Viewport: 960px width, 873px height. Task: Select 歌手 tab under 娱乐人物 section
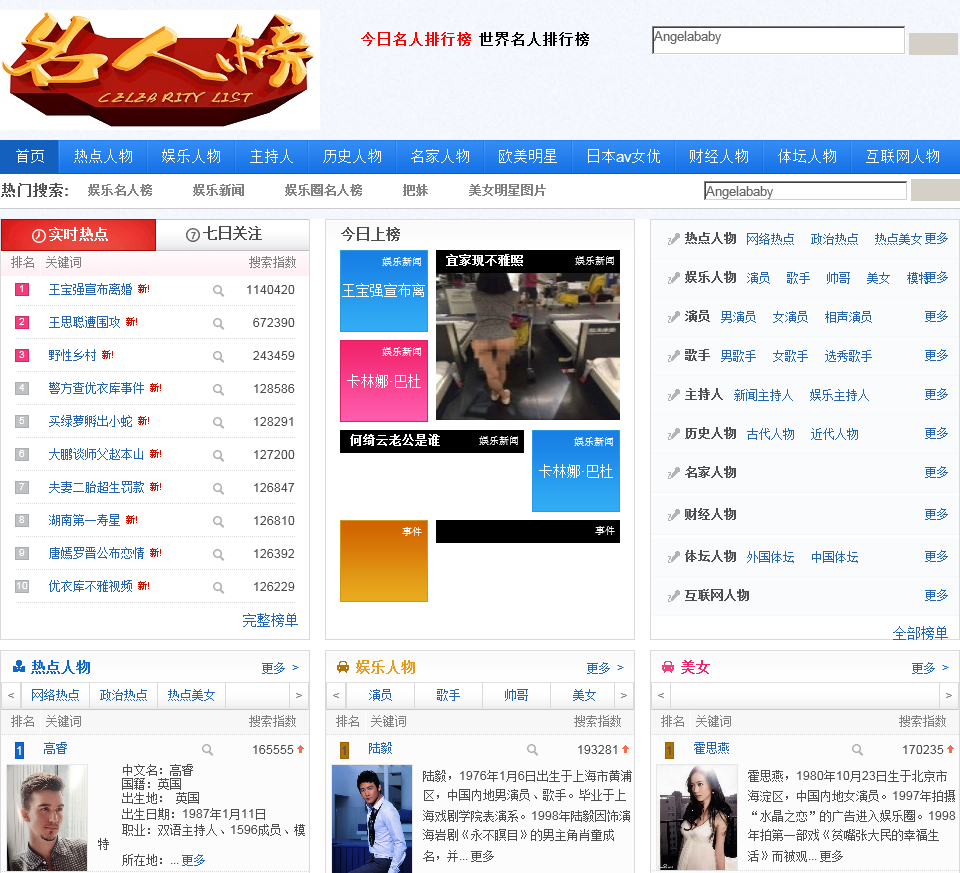(448, 695)
